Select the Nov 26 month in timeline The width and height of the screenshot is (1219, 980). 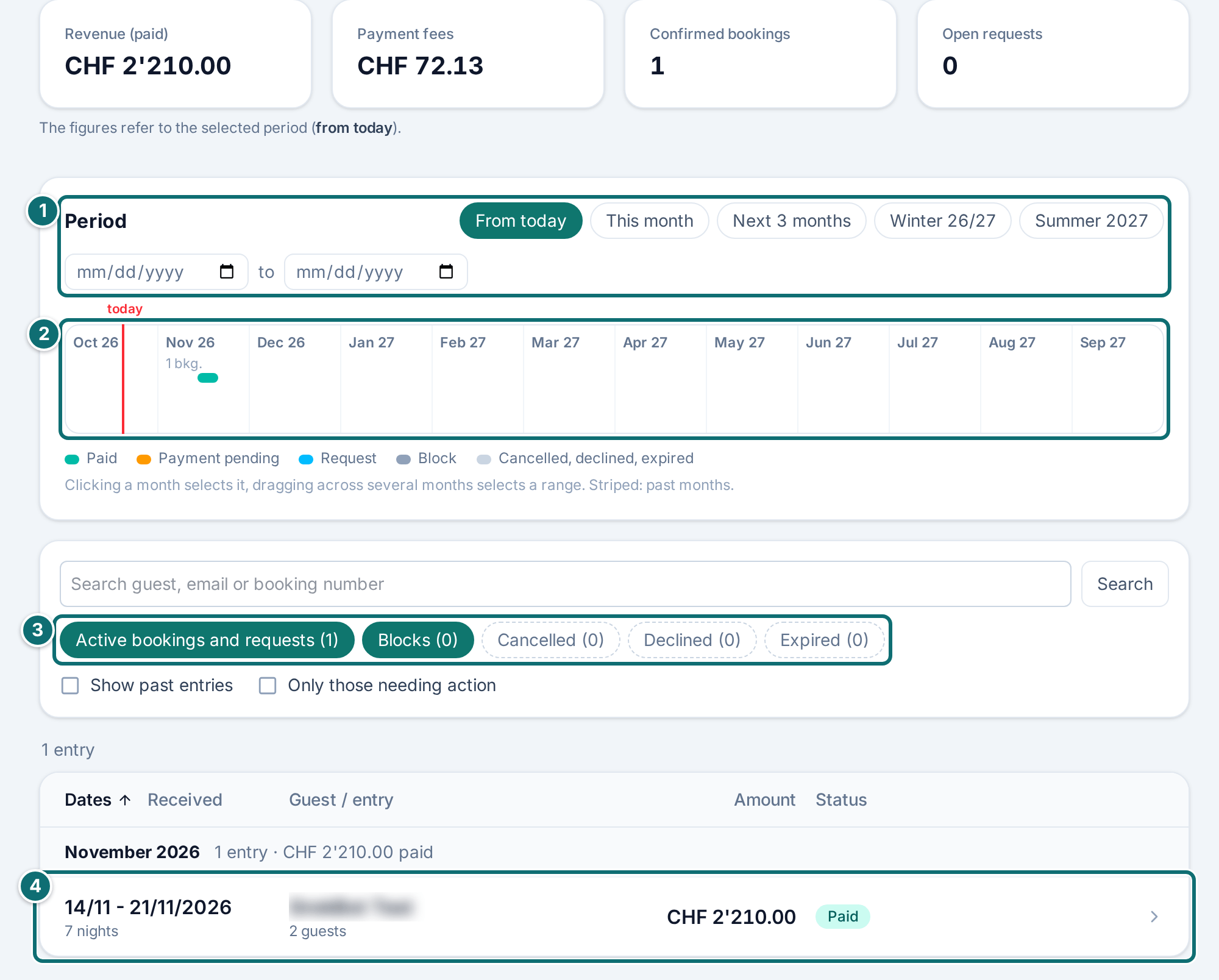point(204,379)
